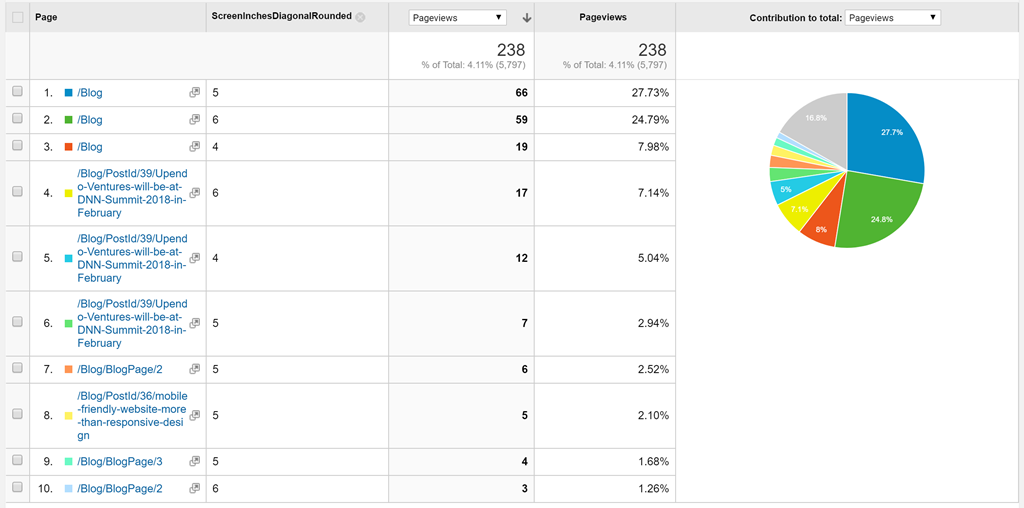
Task: Sort by the Page column header
Action: coord(46,18)
